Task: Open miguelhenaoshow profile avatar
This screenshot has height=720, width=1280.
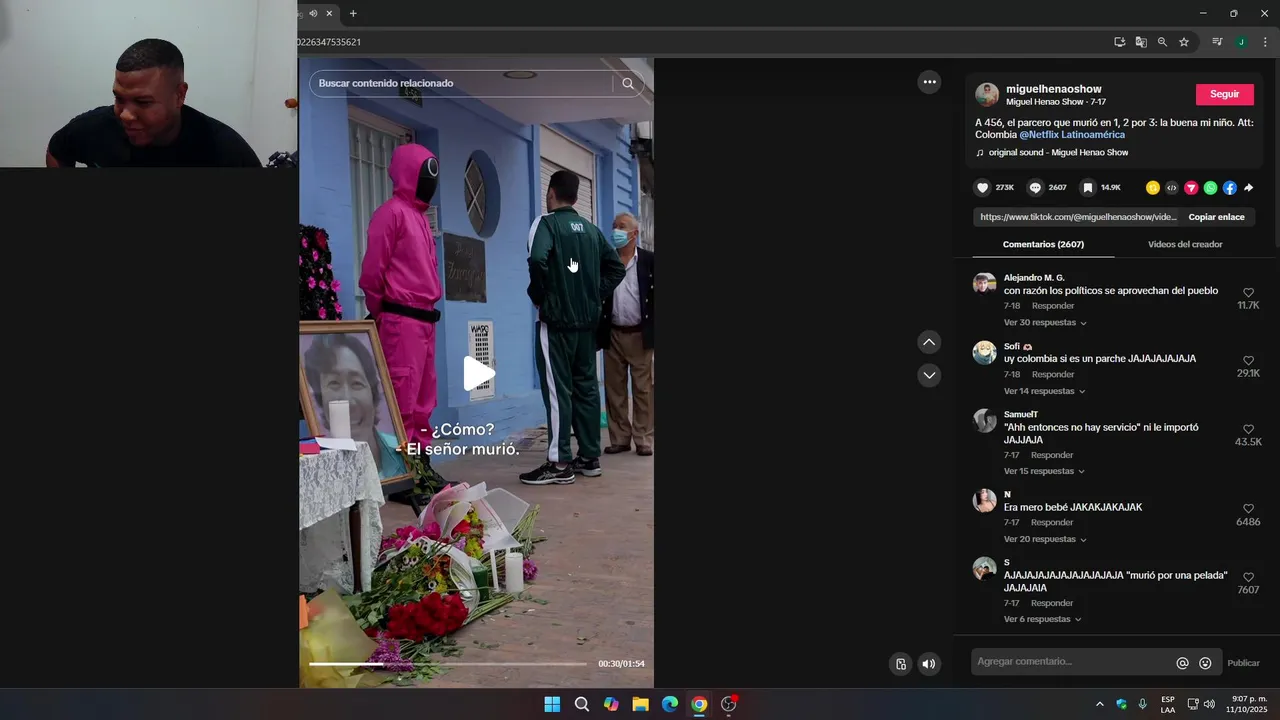Action: point(987,95)
